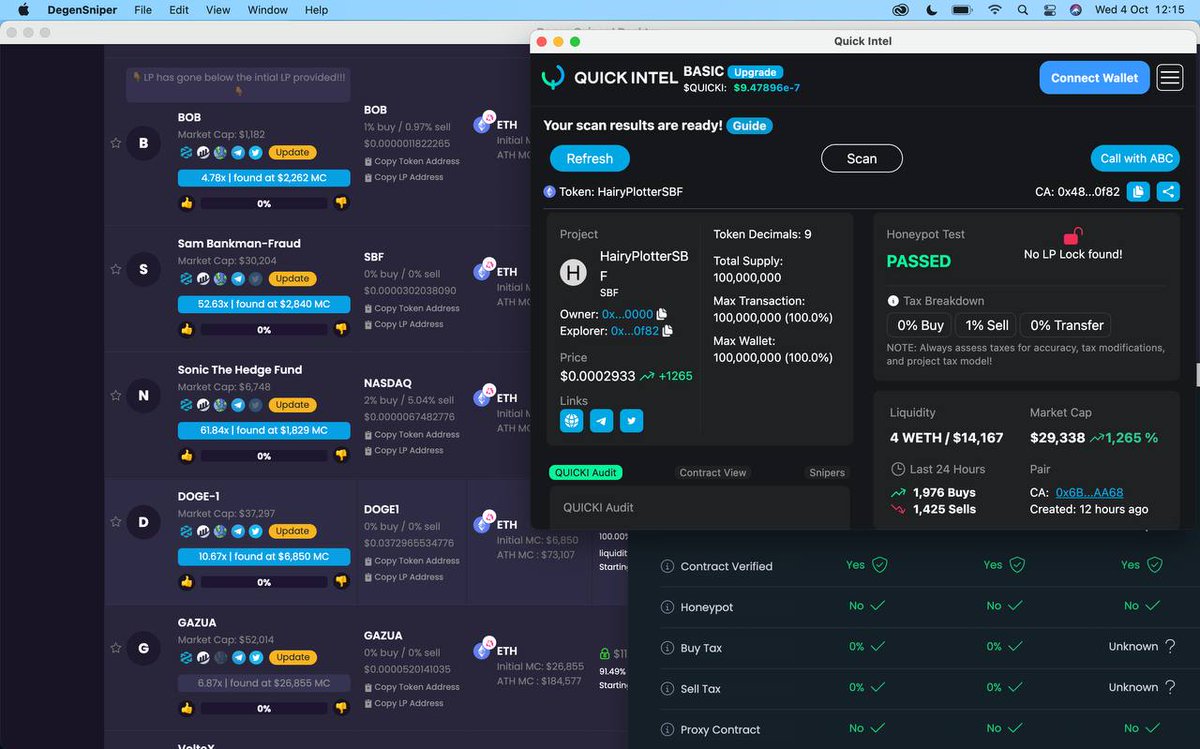This screenshot has height=749, width=1200.
Task: Thumbs down the DOGE-1 token
Action: (x=341, y=581)
